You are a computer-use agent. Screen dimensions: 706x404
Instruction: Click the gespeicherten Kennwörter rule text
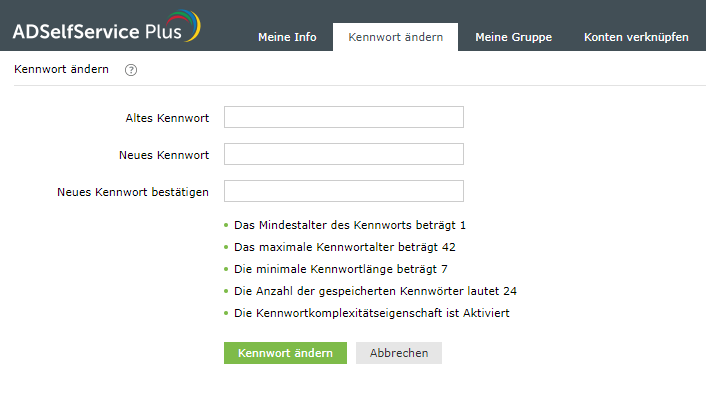pyautogui.click(x=375, y=291)
